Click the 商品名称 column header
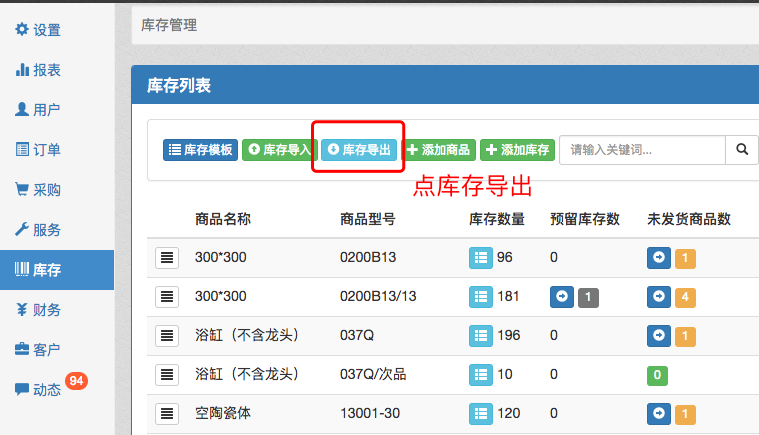Image resolution: width=759 pixels, height=435 pixels. tap(223, 219)
